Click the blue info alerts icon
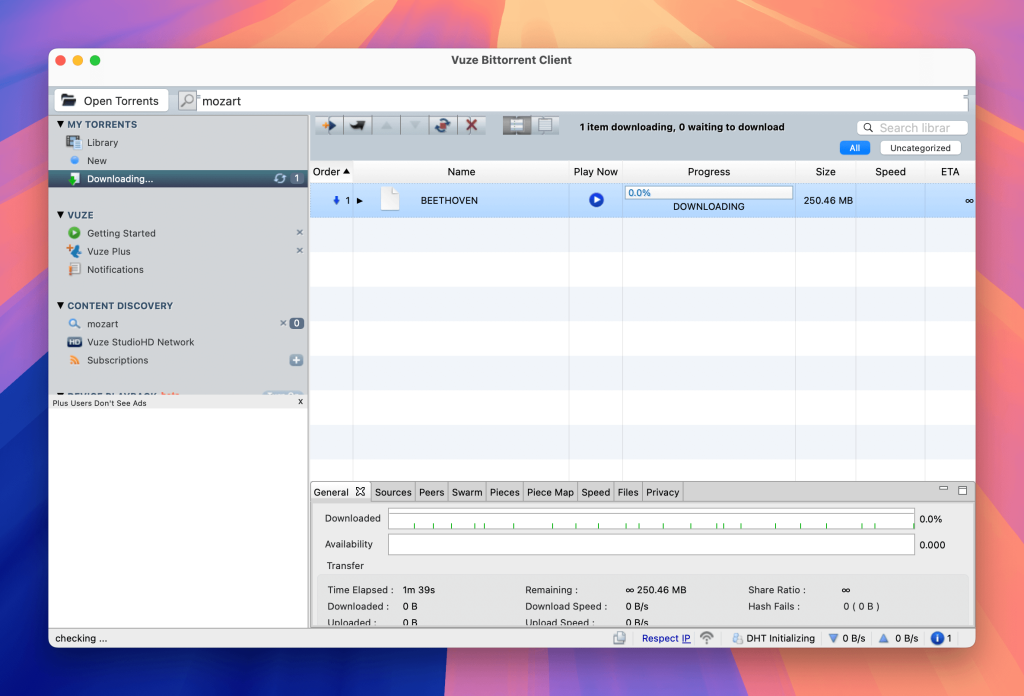1024x696 pixels. tap(937, 638)
